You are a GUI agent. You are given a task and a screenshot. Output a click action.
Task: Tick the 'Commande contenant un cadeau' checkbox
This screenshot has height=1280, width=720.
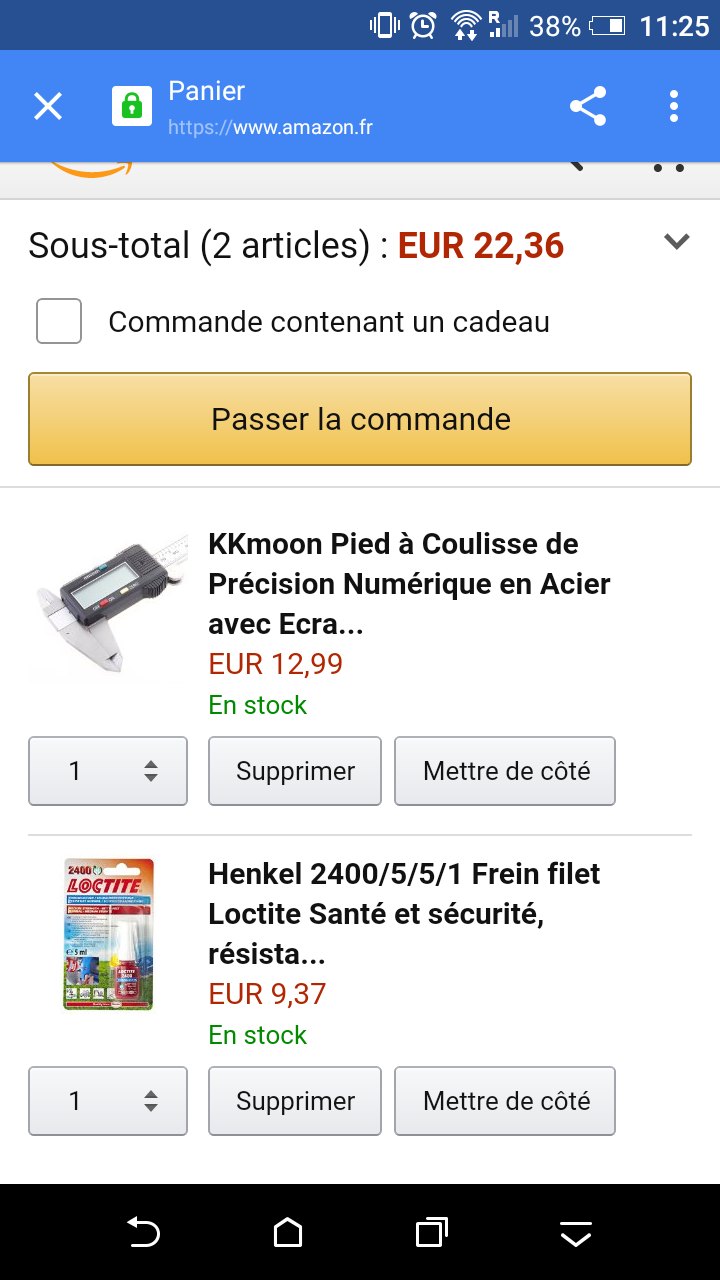59,321
